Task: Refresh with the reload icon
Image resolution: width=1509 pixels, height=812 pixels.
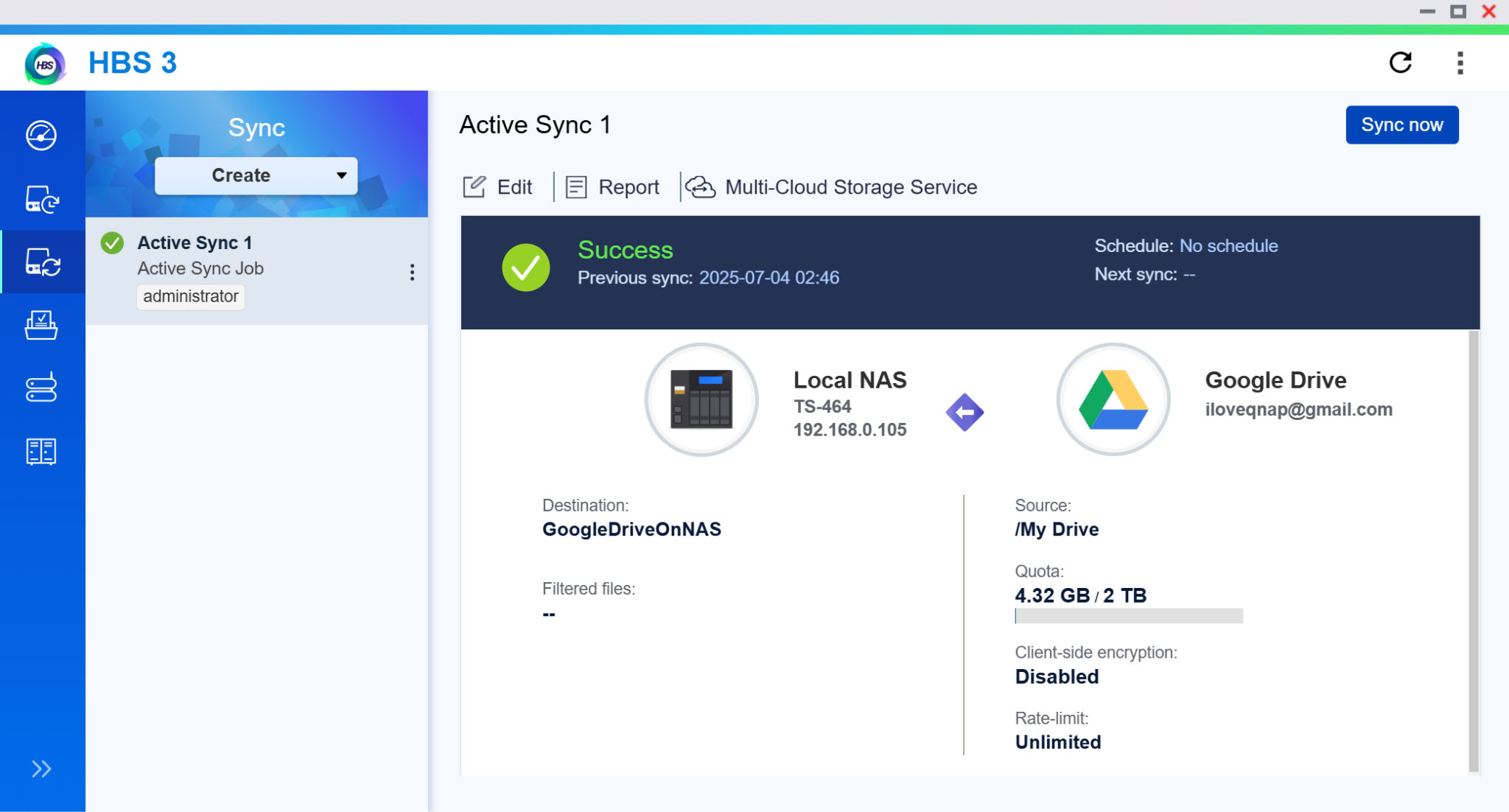Action: 1401,63
